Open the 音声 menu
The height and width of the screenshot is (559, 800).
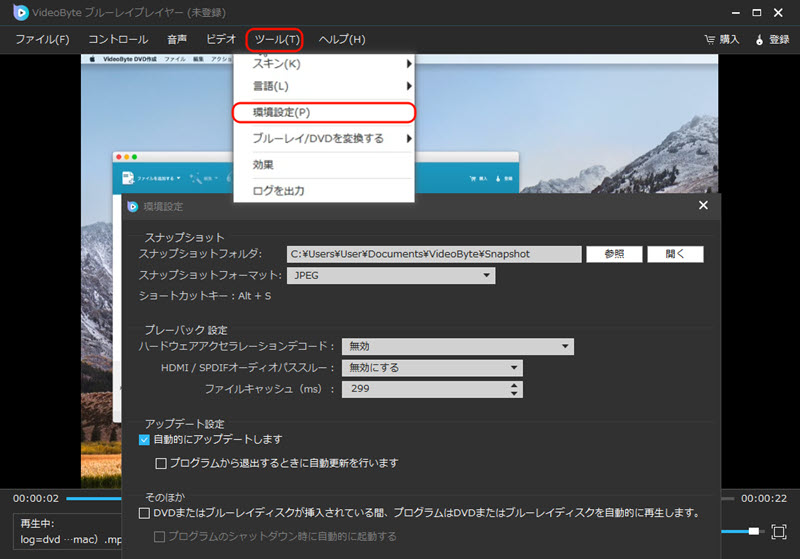tap(177, 40)
